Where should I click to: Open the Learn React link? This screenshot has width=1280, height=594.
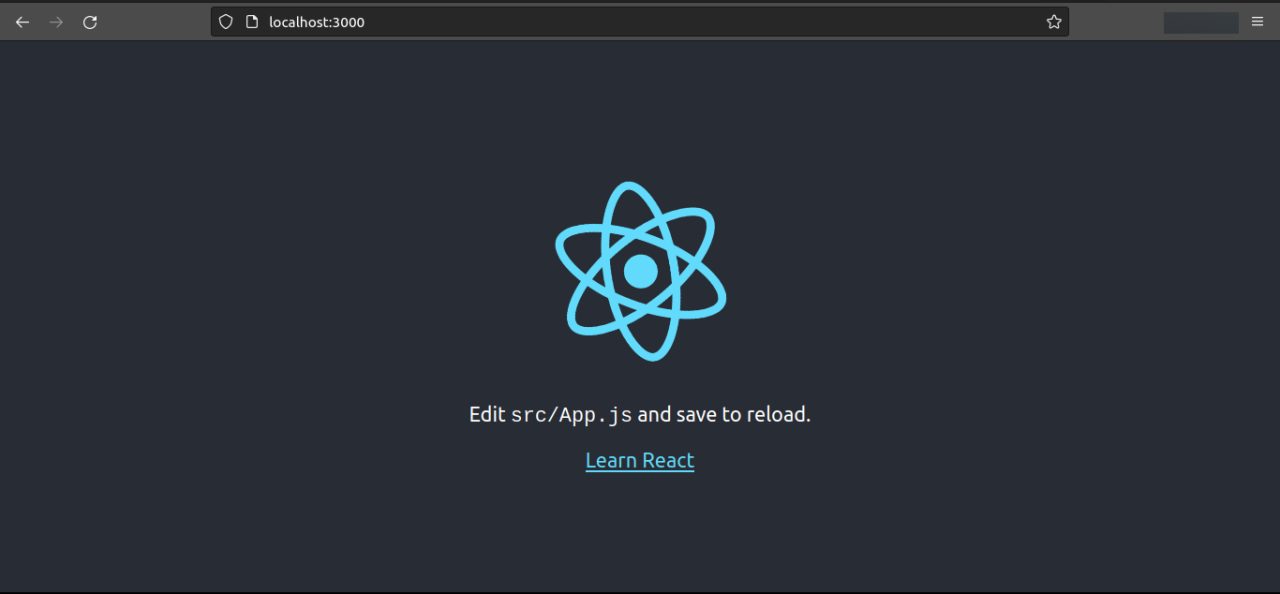coord(639,460)
